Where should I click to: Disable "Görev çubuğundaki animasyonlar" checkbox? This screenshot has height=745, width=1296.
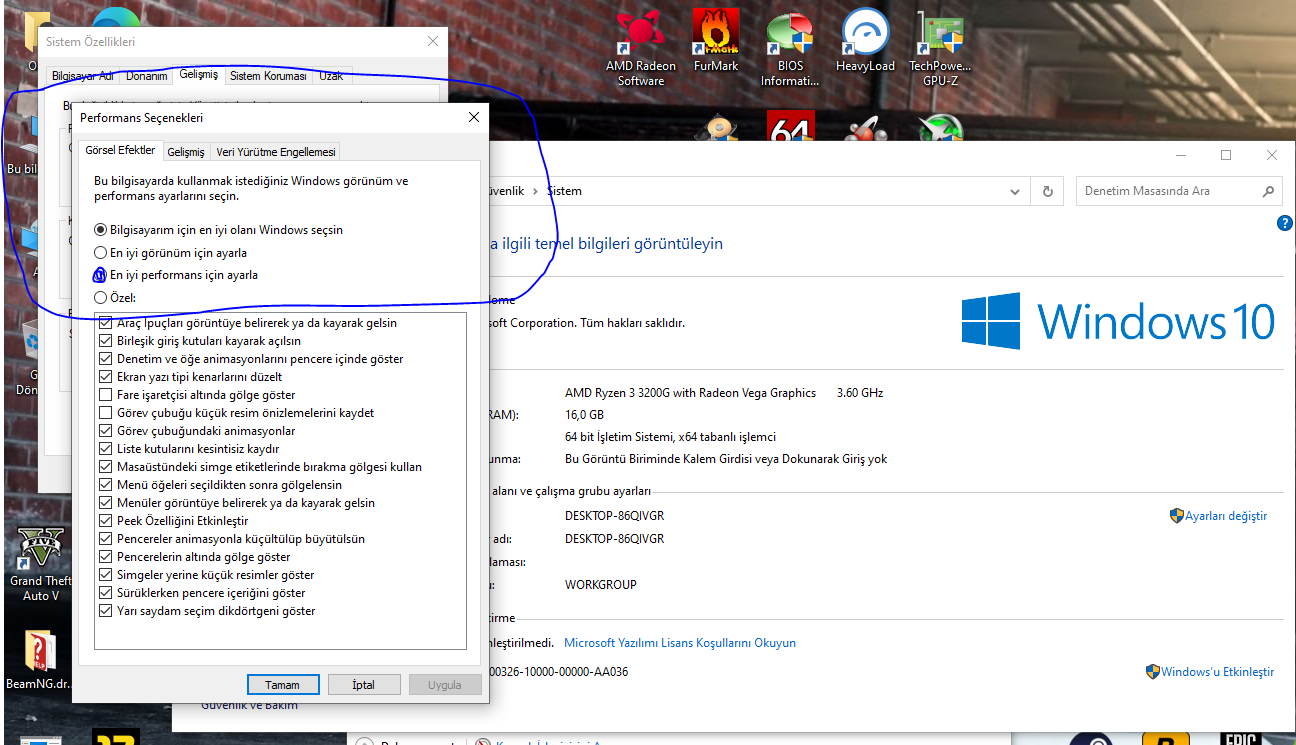[106, 431]
